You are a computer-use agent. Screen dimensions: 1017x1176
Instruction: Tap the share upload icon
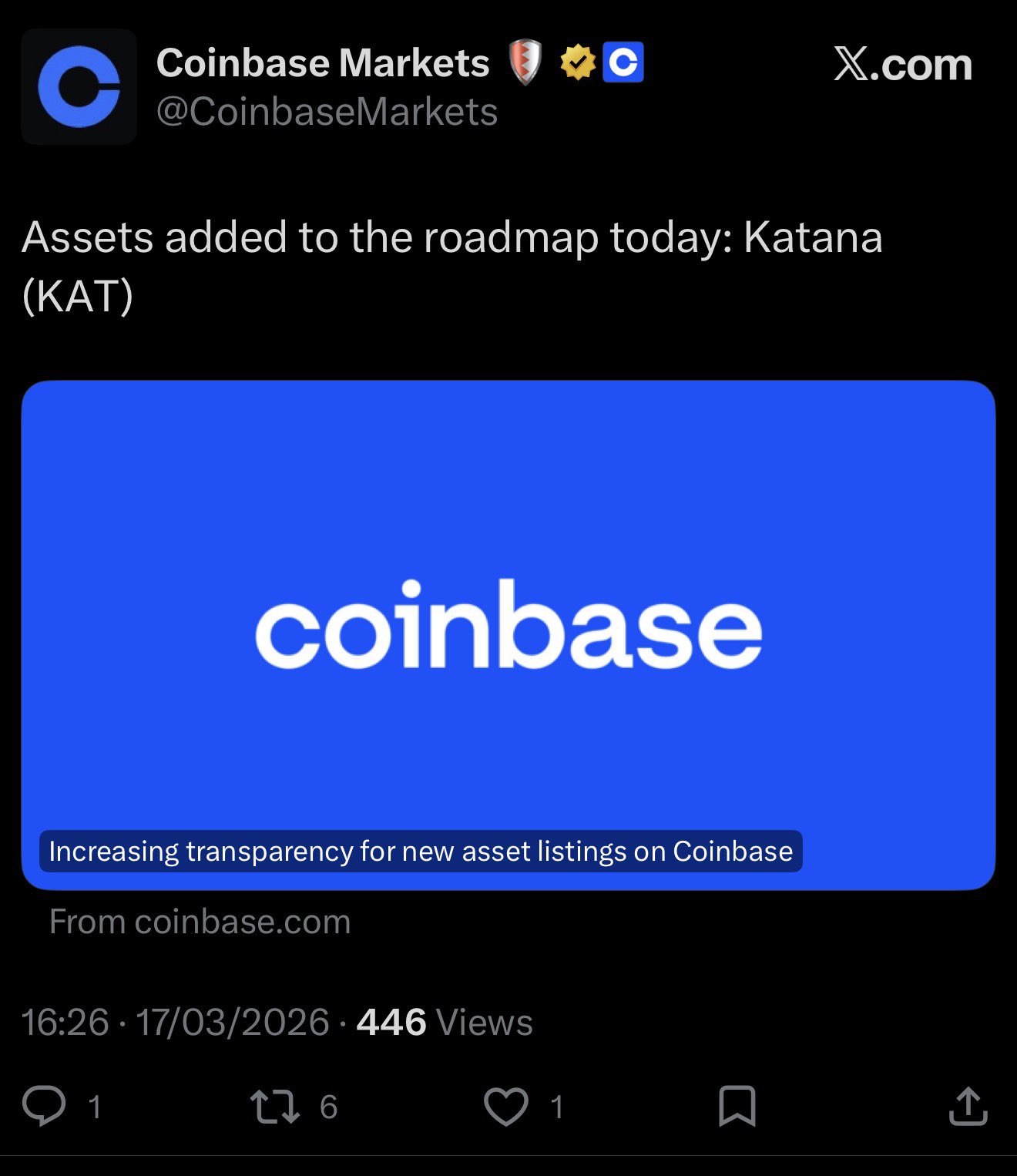968,1106
